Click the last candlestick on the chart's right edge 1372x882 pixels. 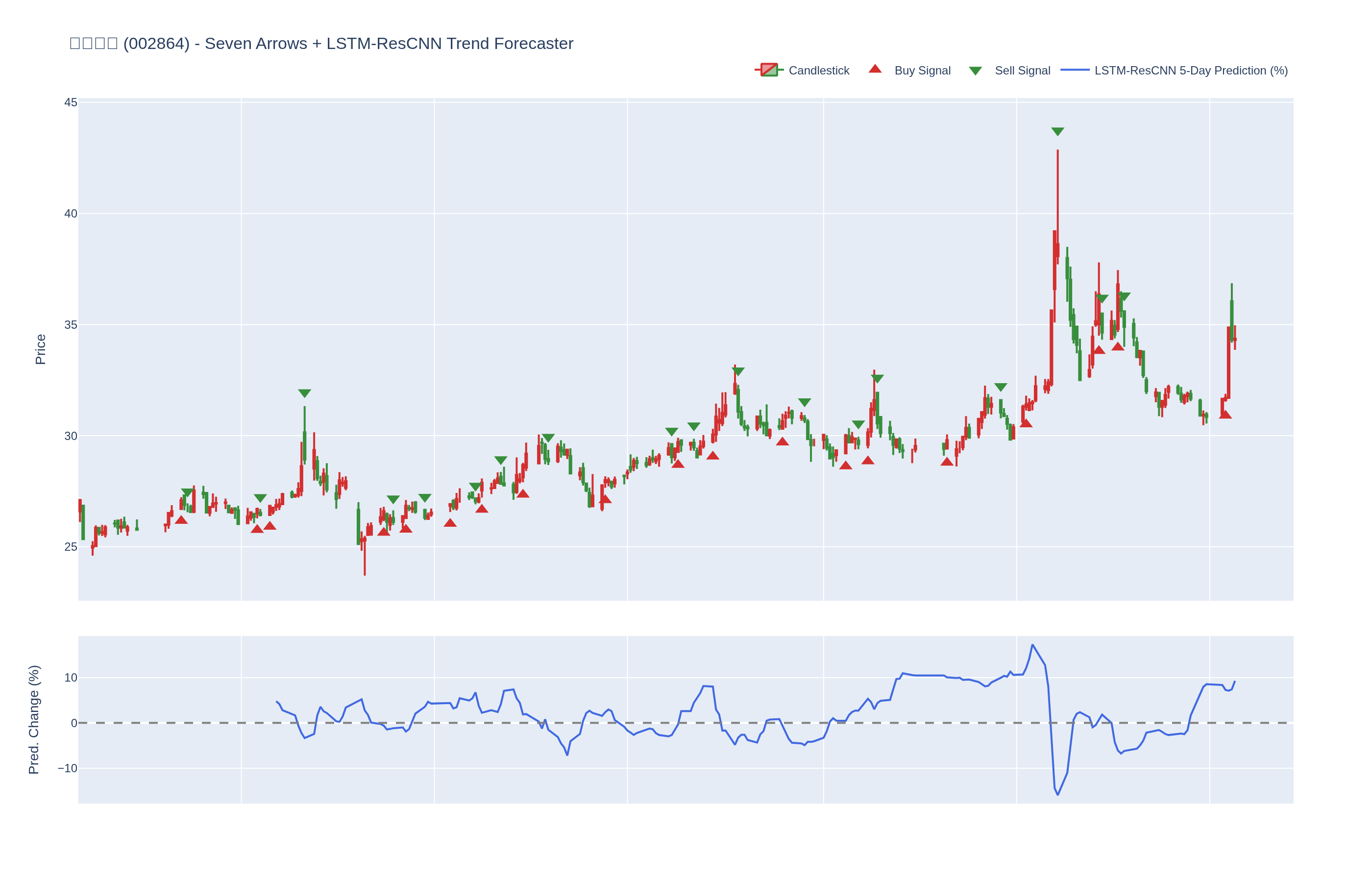[1235, 339]
